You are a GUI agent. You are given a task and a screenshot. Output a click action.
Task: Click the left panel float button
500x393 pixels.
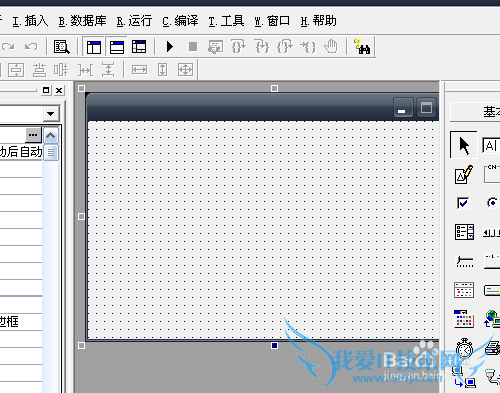tap(46, 90)
